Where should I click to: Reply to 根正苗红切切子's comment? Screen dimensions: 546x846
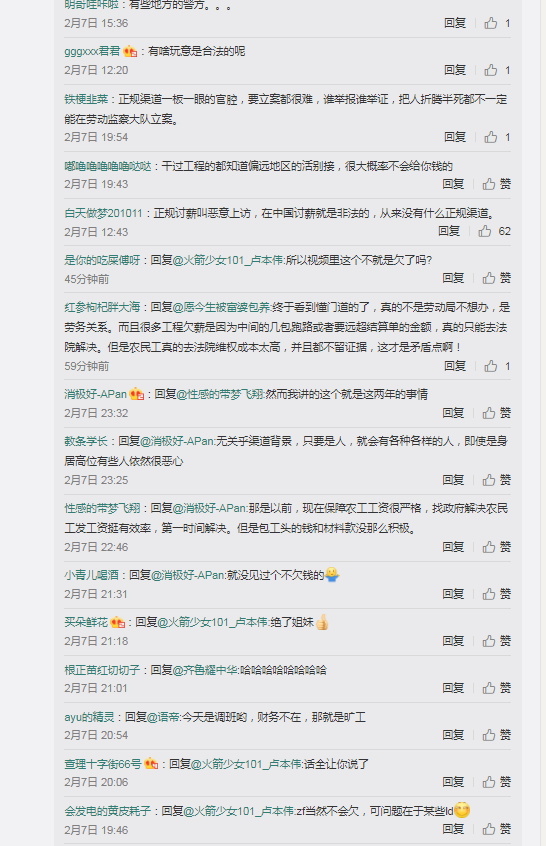(453, 688)
